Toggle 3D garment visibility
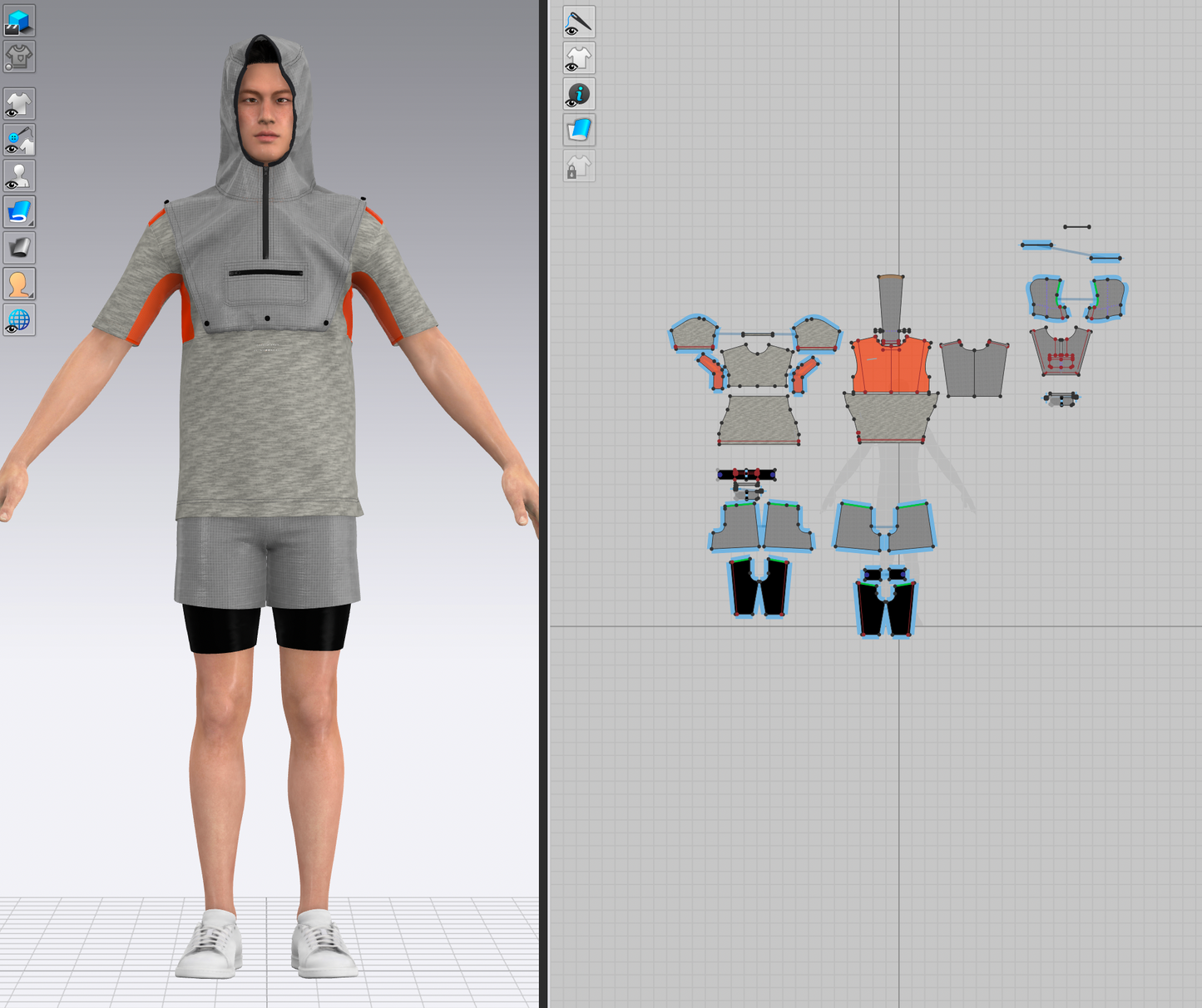The image size is (1202, 1008). (19, 105)
